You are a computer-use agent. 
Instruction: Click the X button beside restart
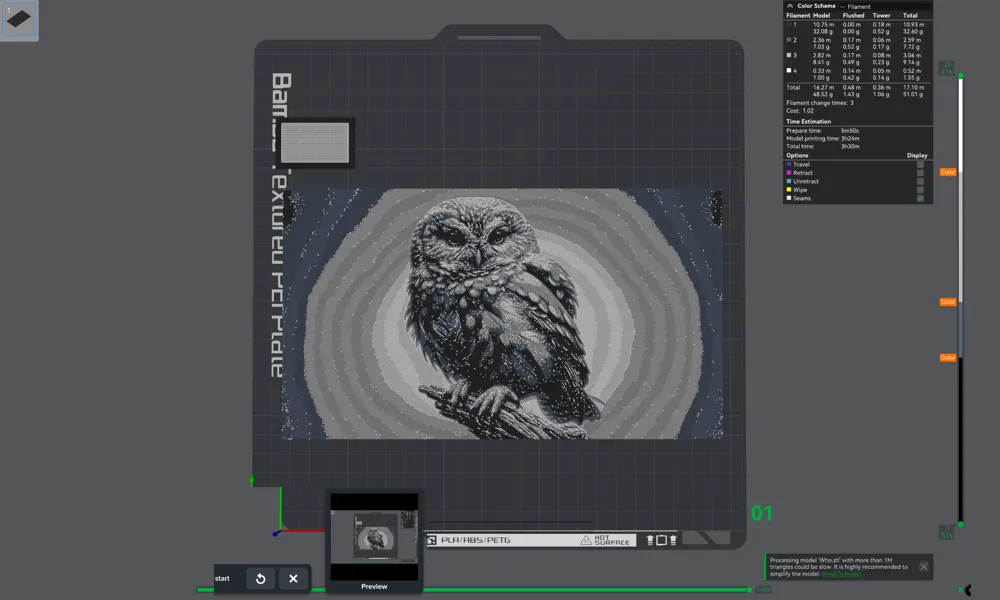(x=293, y=578)
